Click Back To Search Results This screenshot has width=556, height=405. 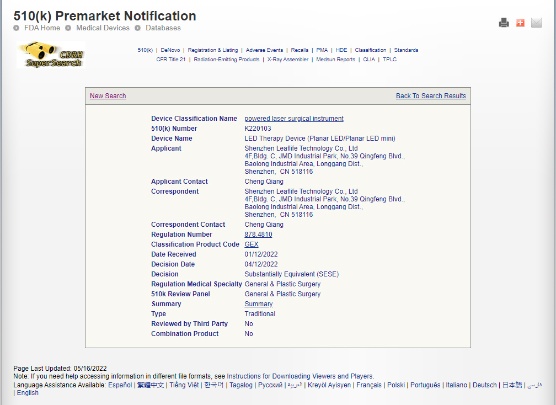[431, 95]
